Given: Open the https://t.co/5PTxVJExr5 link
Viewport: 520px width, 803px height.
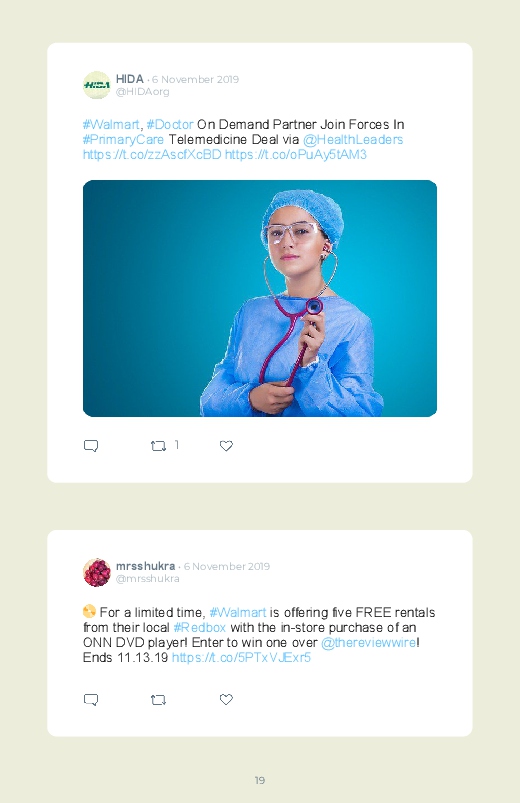Looking at the screenshot, I should [241, 658].
